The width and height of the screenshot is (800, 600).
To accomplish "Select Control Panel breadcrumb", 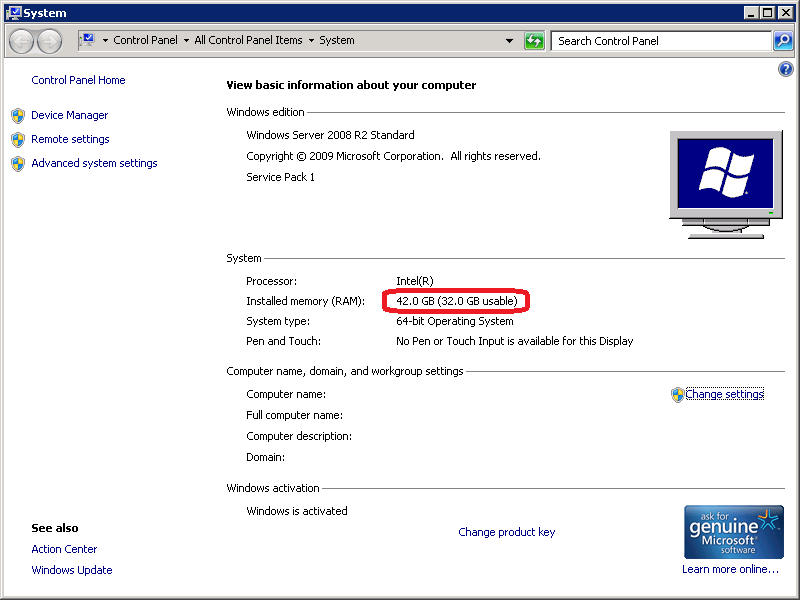I will (x=145, y=40).
